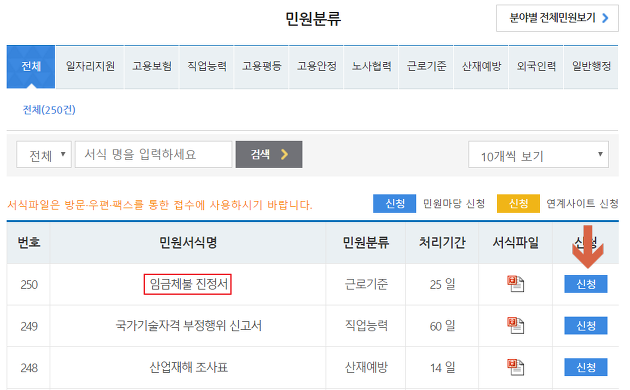Viewport: 630px width, 390px height.
Task: Switch to the 고용평등 tab
Action: [262, 67]
